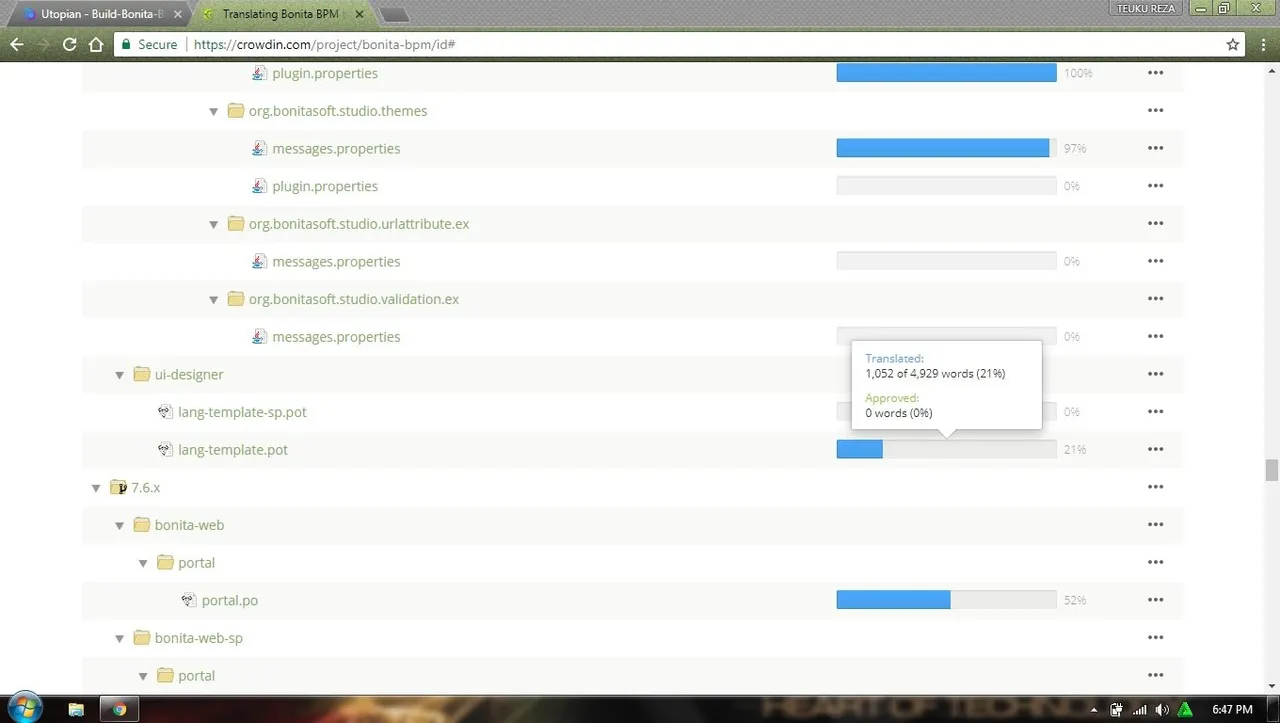
Task: Click the TEUKU REZA profile button
Action: click(x=1145, y=8)
